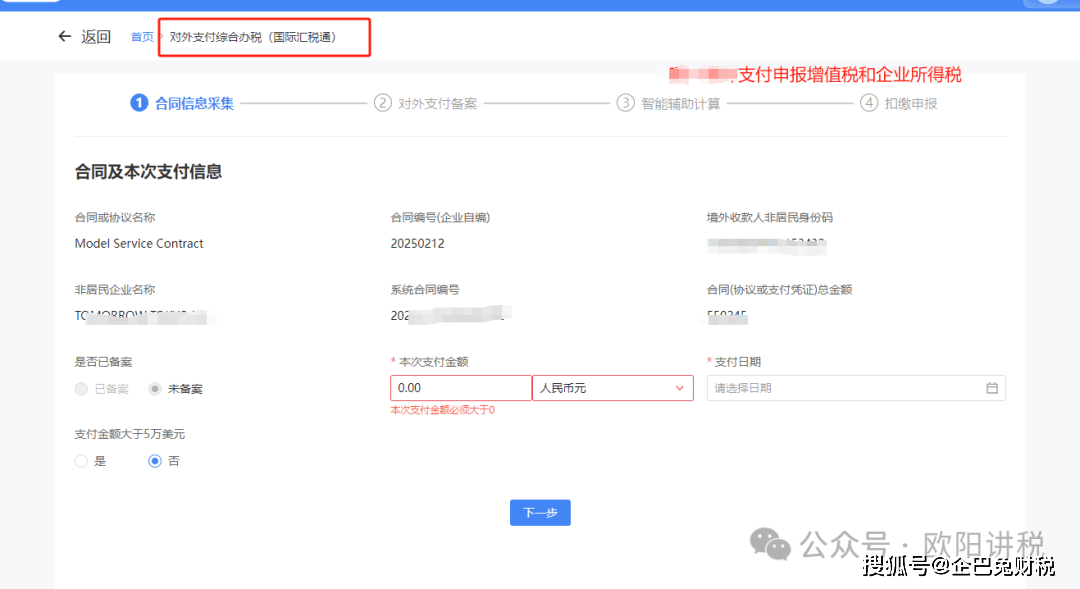
Task: Choose 否 for 支付金额大于5万美元
Action: 155,461
